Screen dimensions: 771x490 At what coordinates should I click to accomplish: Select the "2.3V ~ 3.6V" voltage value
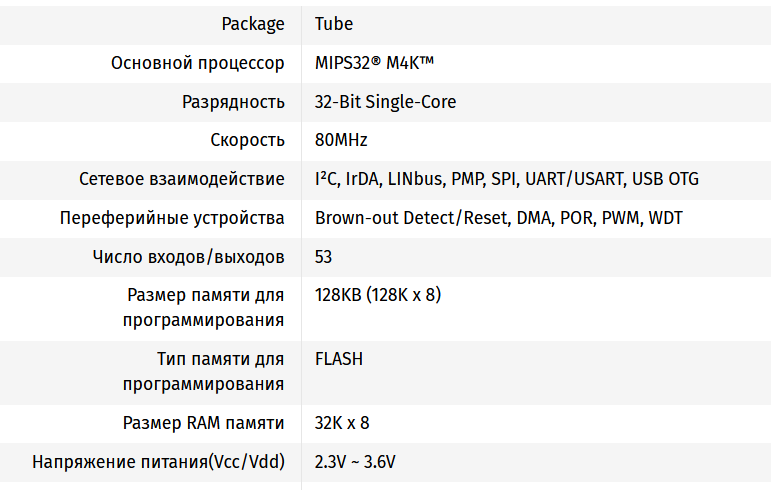[x=355, y=462]
